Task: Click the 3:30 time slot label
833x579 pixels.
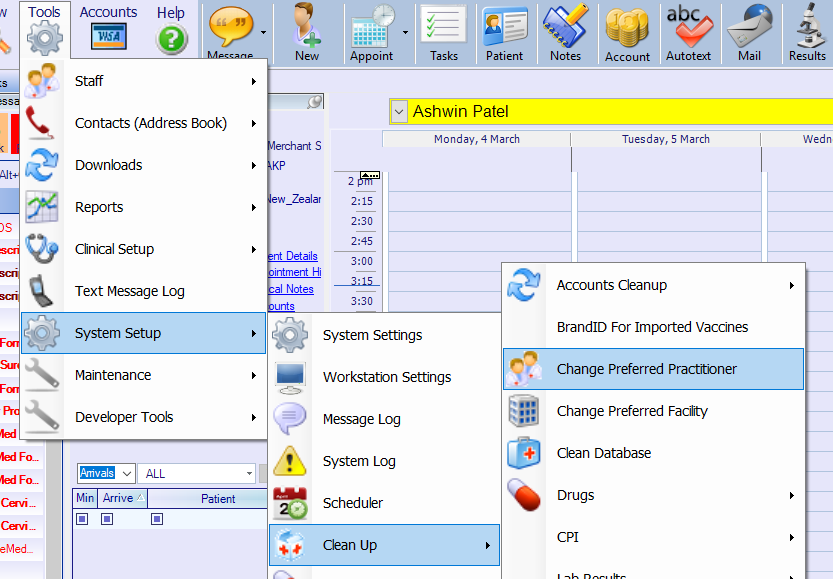Action: pos(362,301)
